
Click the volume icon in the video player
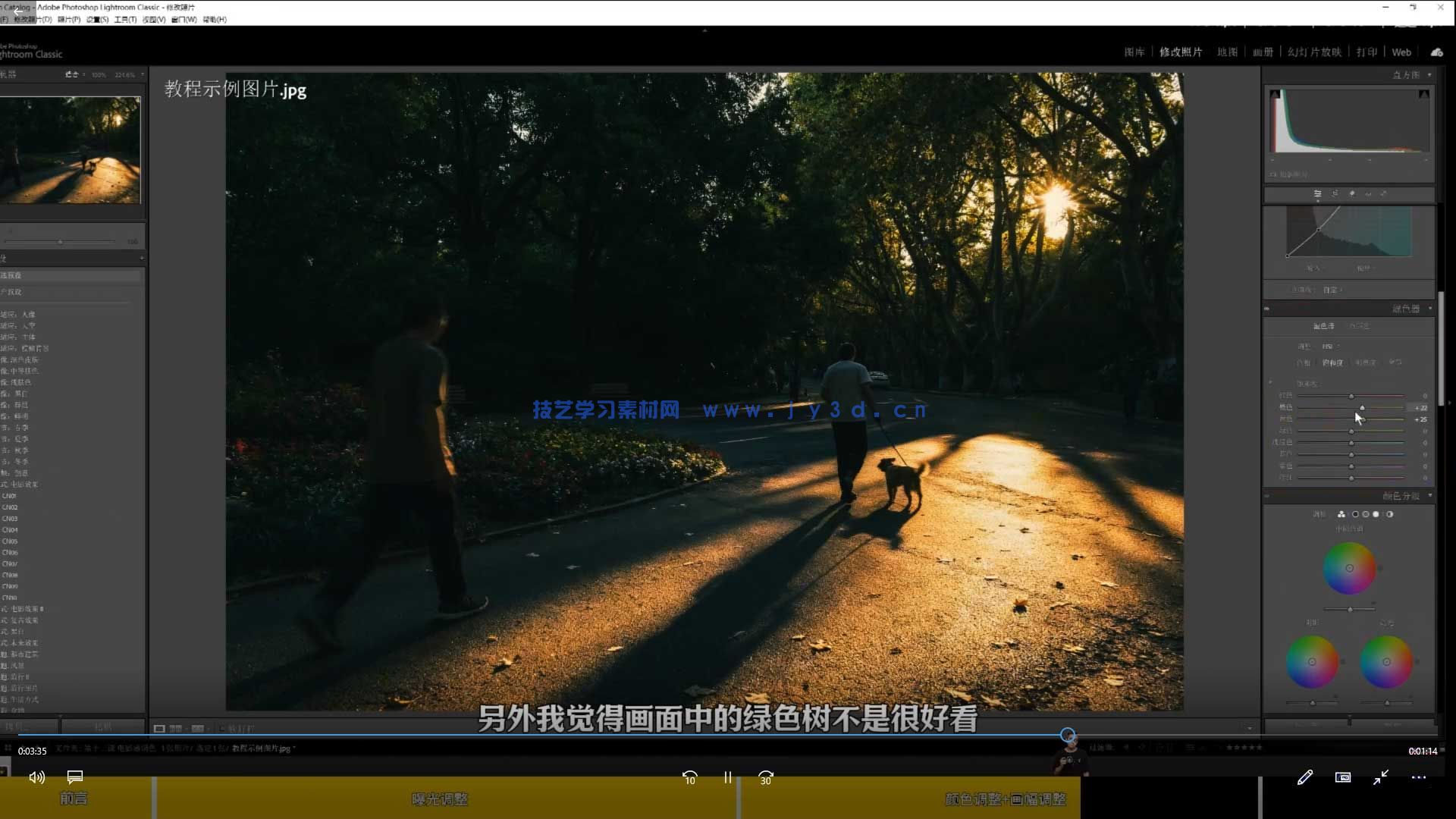[36, 778]
